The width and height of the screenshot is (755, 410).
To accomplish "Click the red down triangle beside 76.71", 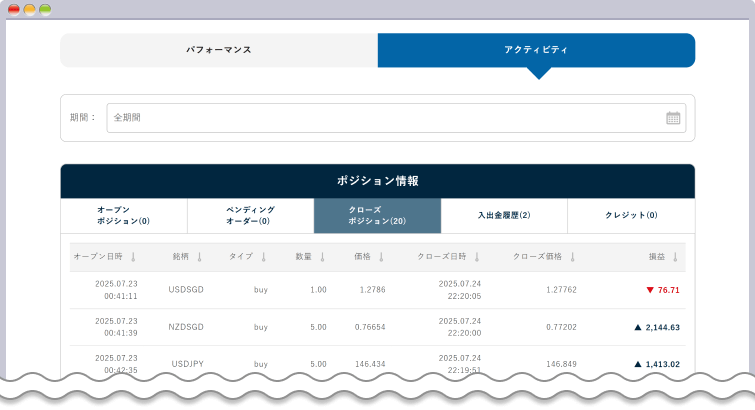I will (x=650, y=290).
